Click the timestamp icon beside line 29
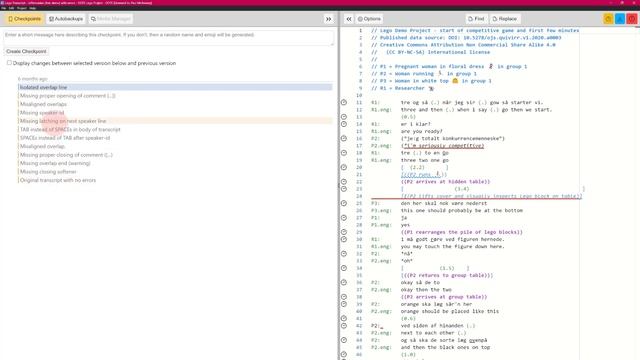Image resolution: width=640 pixels, height=360 pixels. click(x=344, y=232)
